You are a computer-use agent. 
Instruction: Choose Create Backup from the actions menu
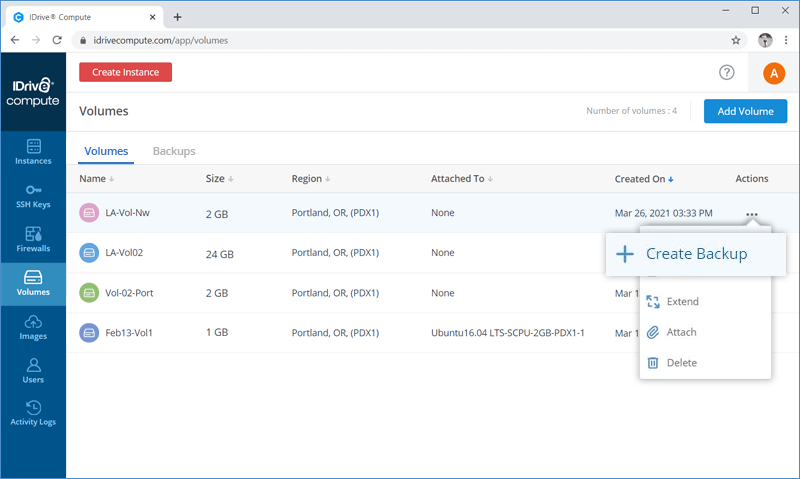(696, 254)
